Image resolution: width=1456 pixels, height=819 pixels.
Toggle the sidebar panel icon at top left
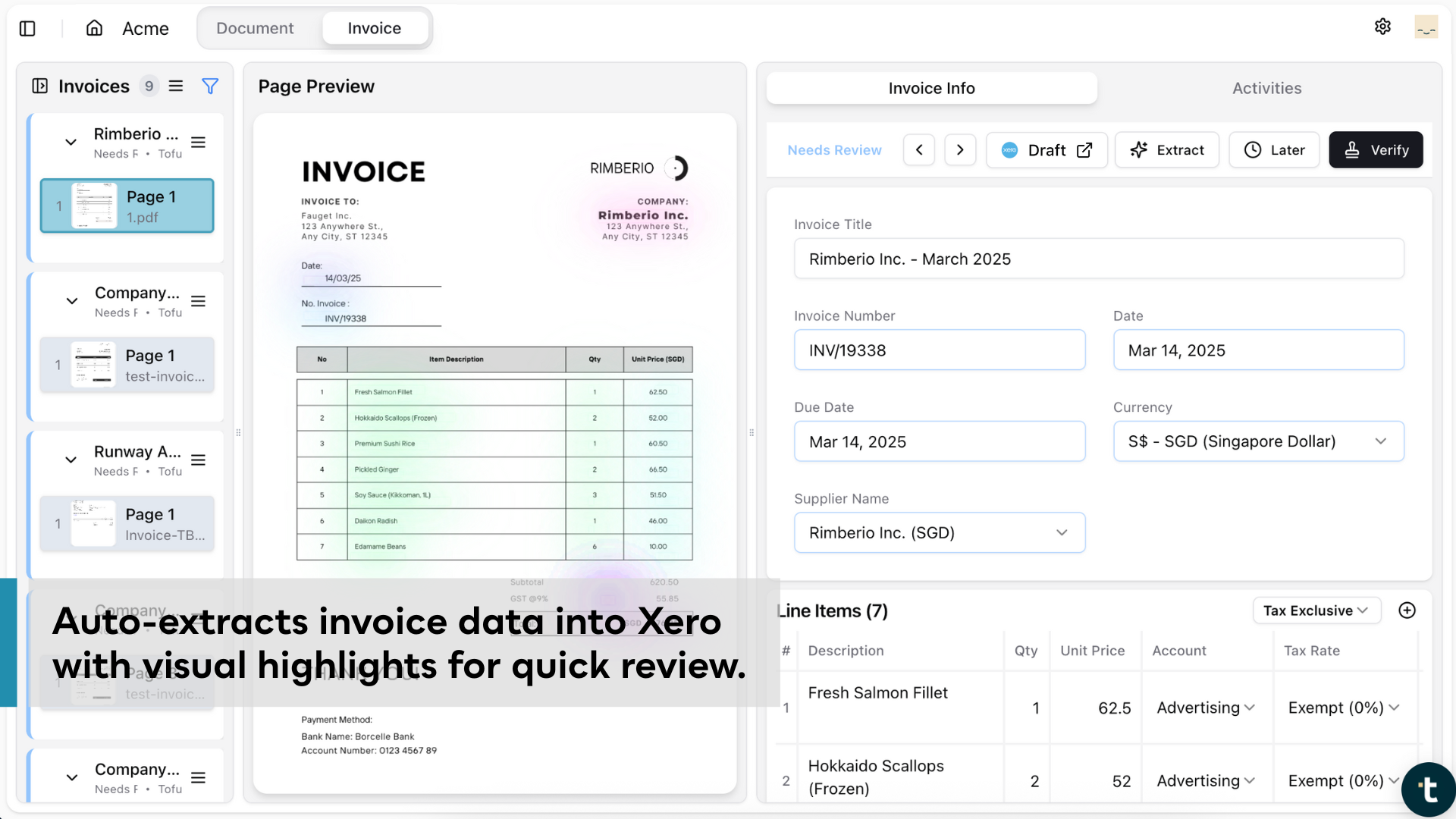[27, 28]
